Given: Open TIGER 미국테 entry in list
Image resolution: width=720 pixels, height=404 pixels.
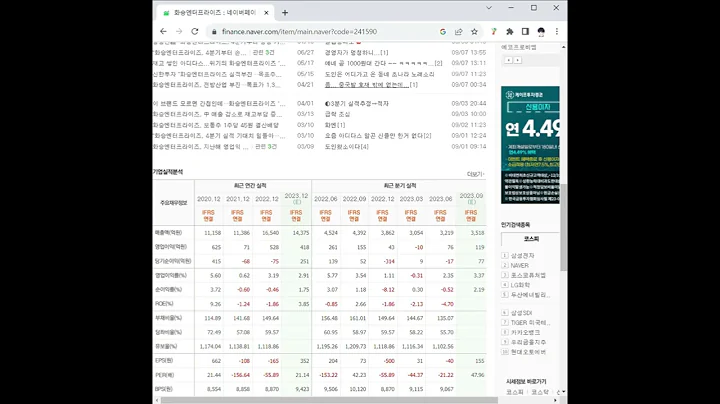Looking at the screenshot, I should tap(530, 322).
